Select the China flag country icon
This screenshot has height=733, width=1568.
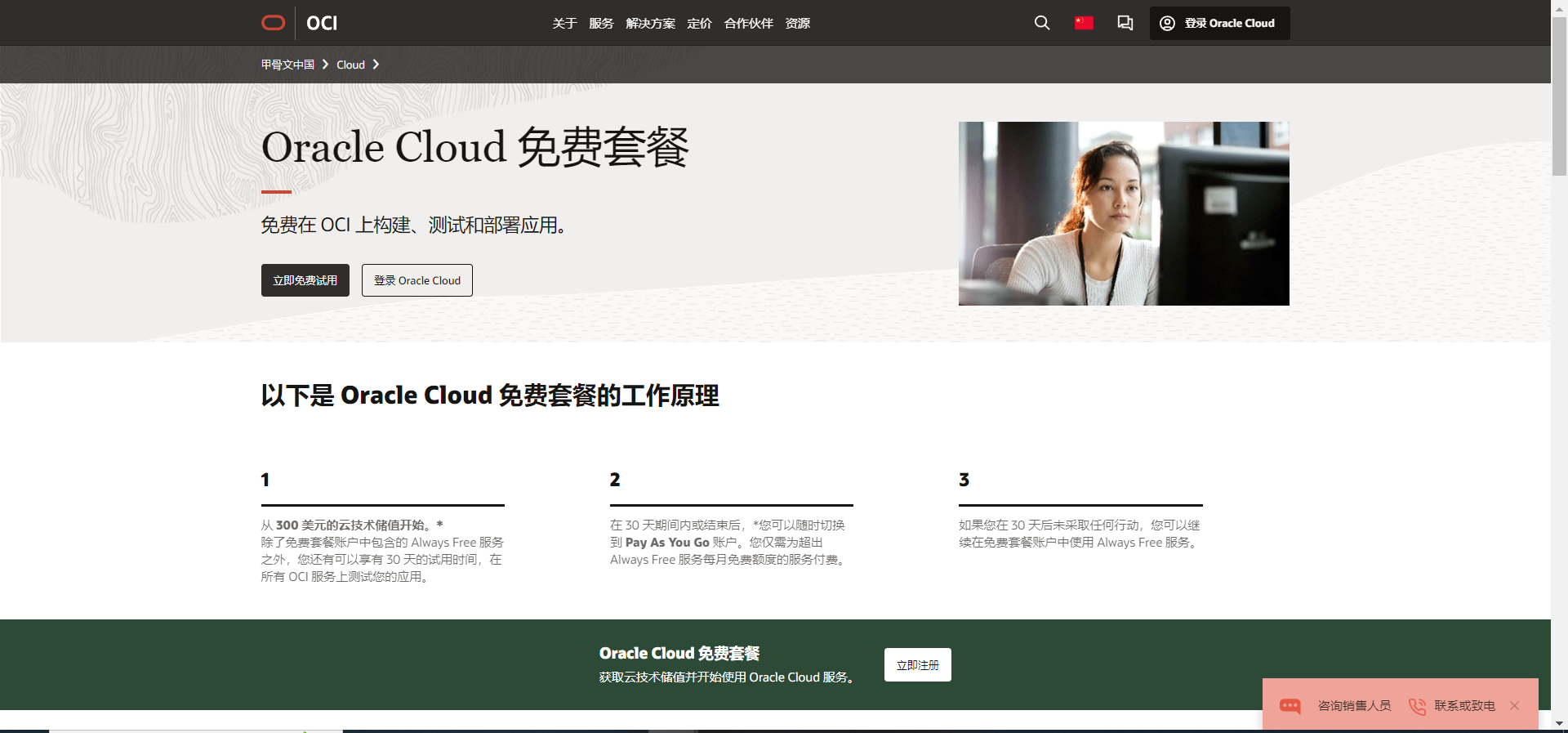[1084, 23]
